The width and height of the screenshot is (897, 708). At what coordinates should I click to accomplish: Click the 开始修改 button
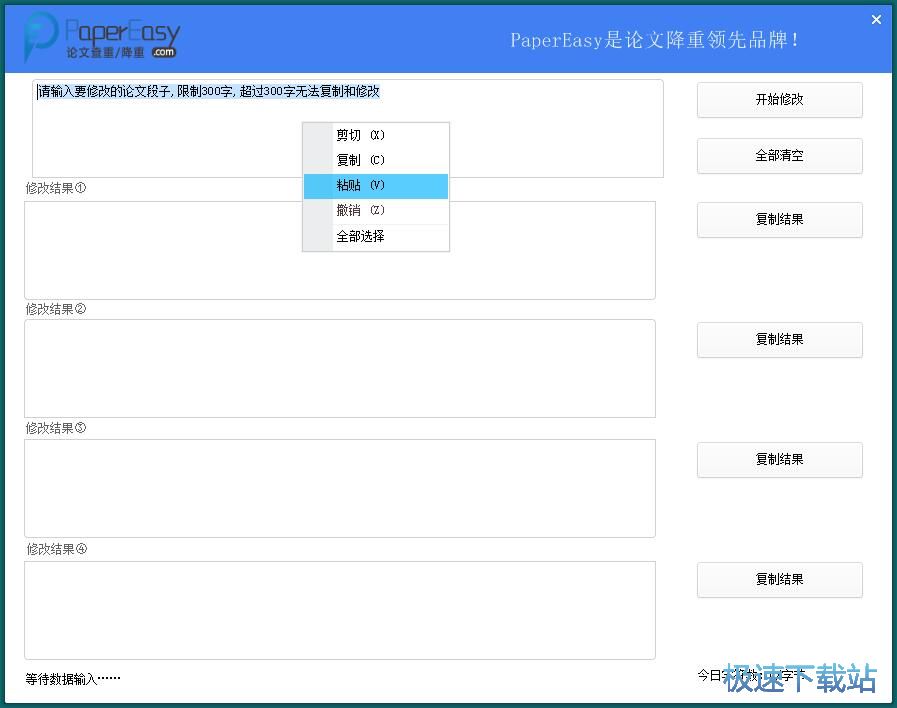pos(779,100)
